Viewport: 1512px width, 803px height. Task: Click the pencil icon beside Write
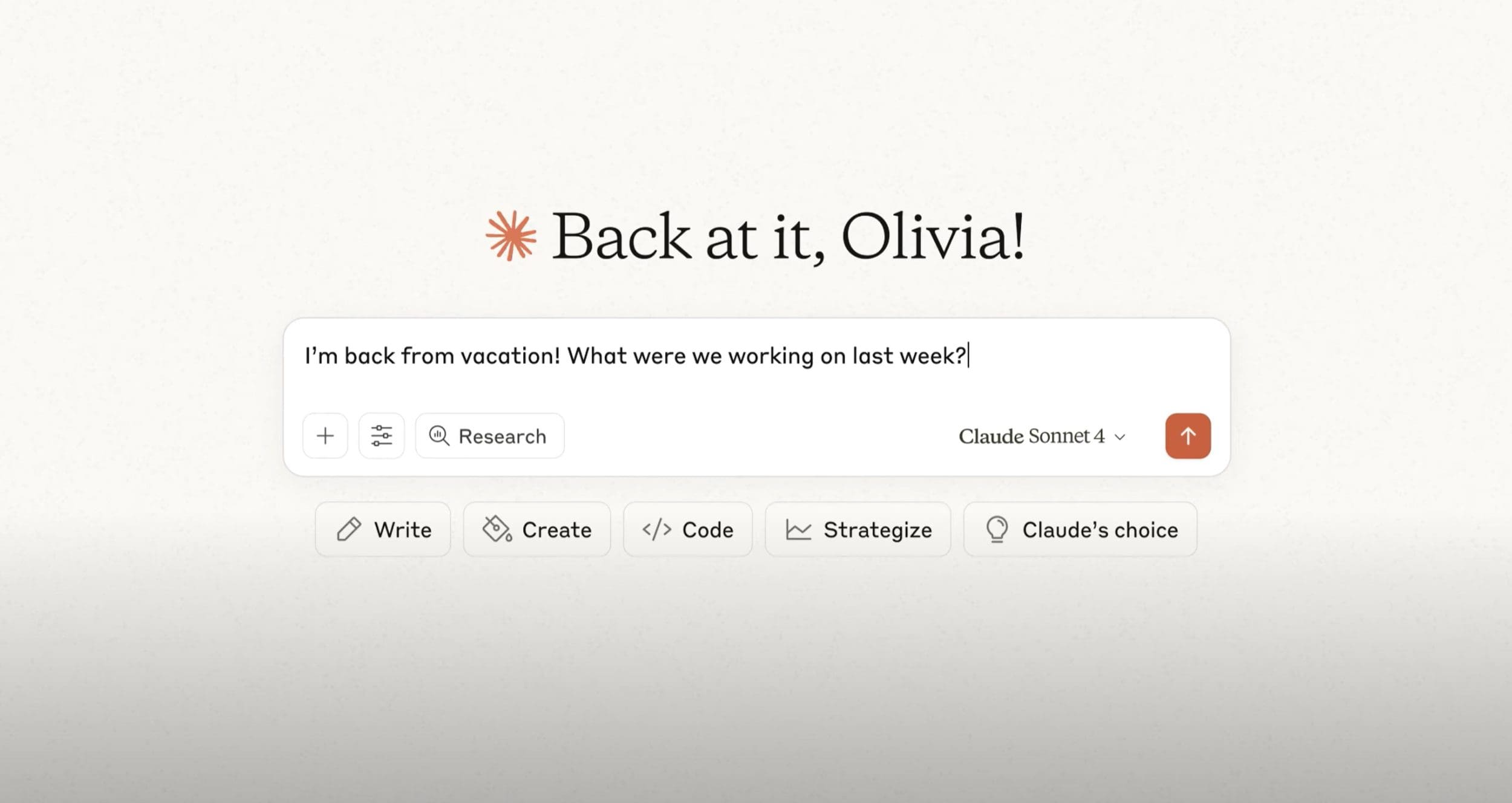(350, 529)
